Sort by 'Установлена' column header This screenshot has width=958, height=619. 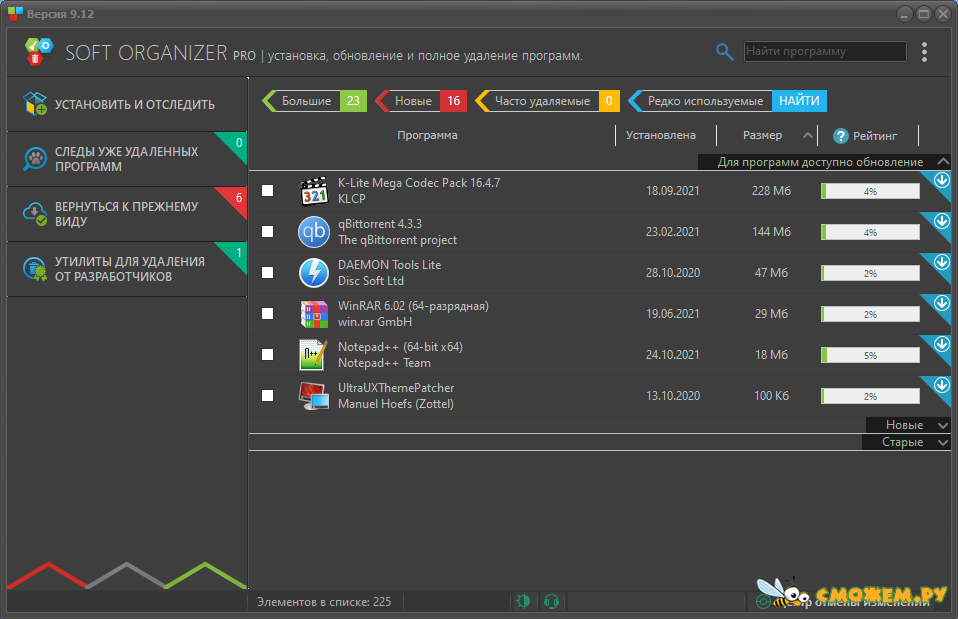point(660,135)
